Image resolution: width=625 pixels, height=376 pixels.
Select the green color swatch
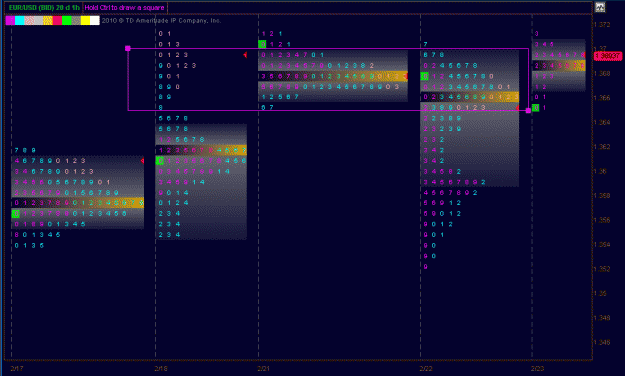pos(67,20)
